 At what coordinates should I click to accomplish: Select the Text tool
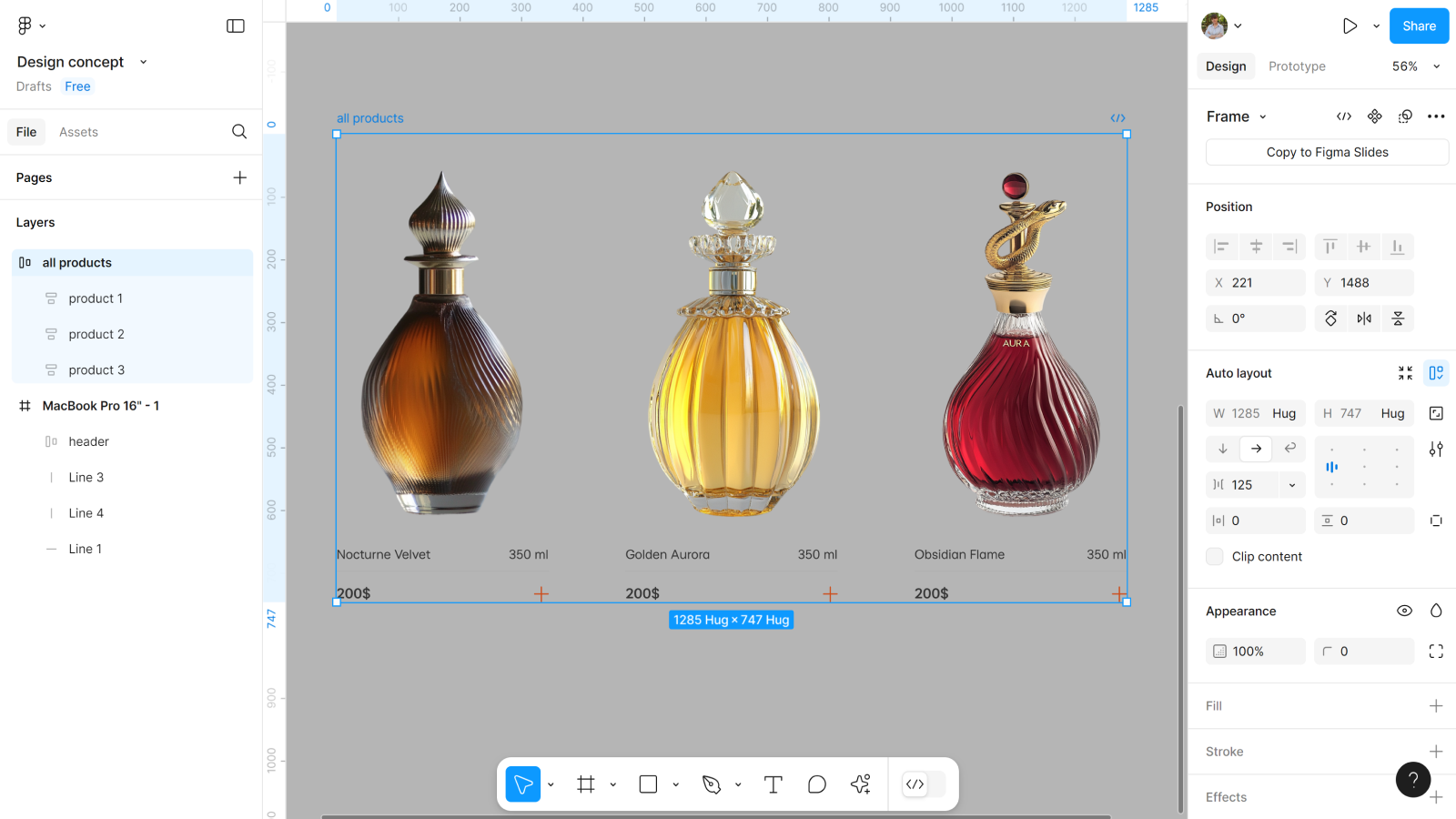pyautogui.click(x=773, y=784)
